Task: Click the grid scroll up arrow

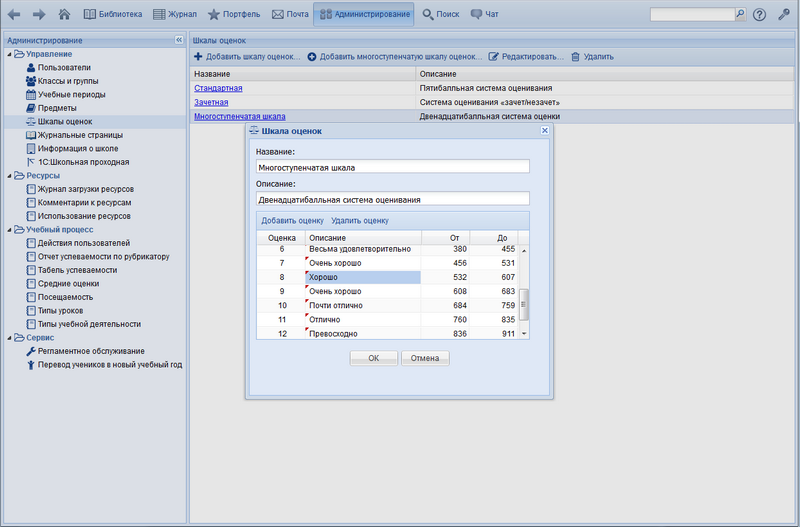Action: (x=523, y=250)
